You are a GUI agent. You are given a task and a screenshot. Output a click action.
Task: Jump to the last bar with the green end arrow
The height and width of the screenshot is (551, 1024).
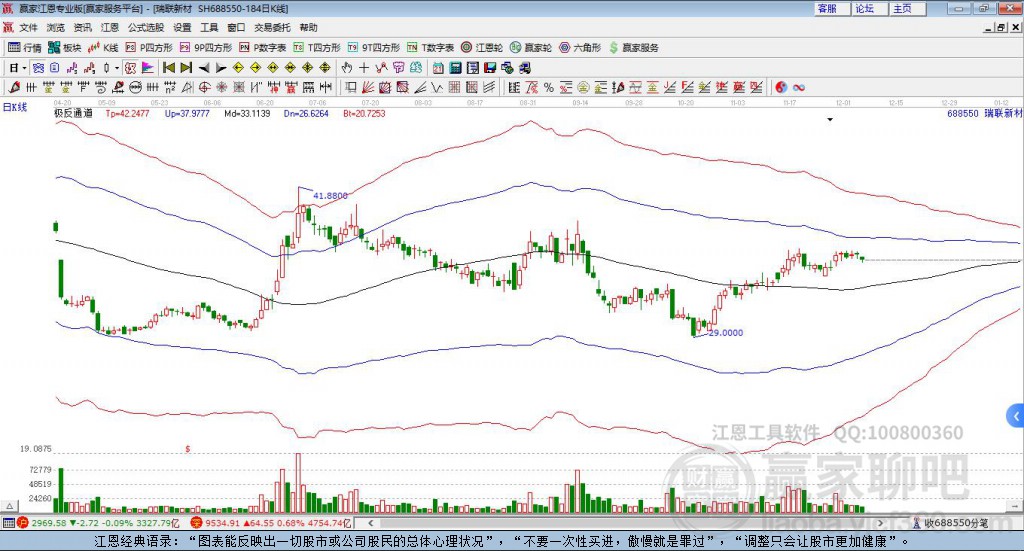(x=186, y=68)
